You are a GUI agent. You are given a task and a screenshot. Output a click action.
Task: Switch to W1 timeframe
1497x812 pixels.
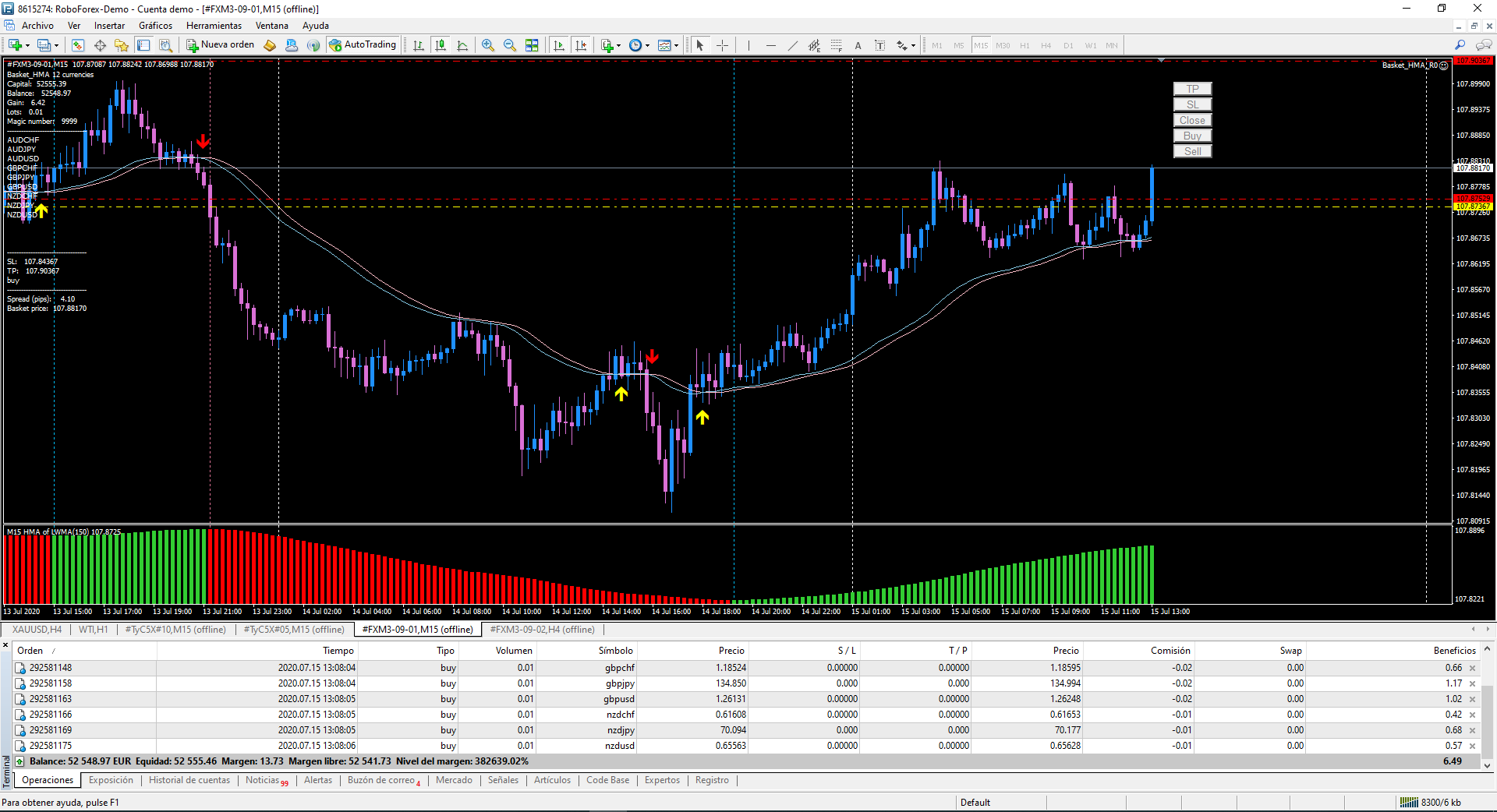coord(1090,45)
